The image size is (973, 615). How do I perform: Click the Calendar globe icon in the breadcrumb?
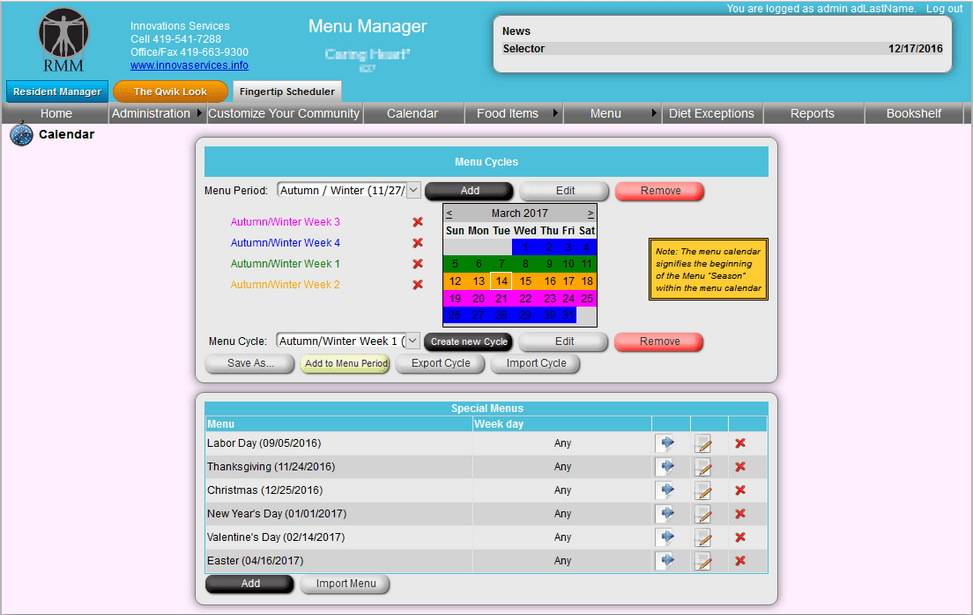point(20,134)
